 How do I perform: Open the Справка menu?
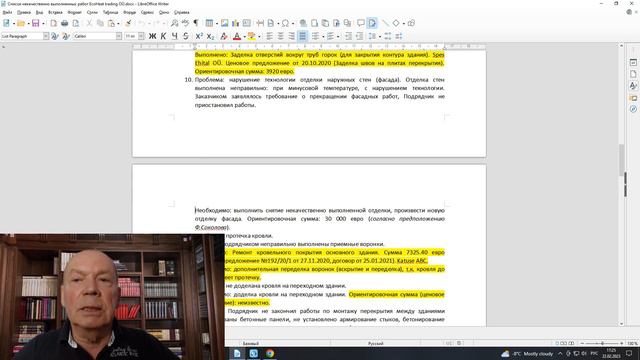182,13
